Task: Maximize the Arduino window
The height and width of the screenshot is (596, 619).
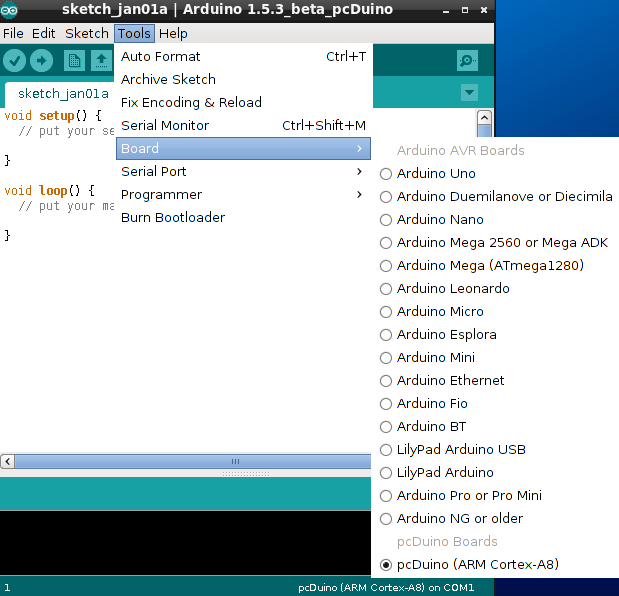Action: [465, 10]
